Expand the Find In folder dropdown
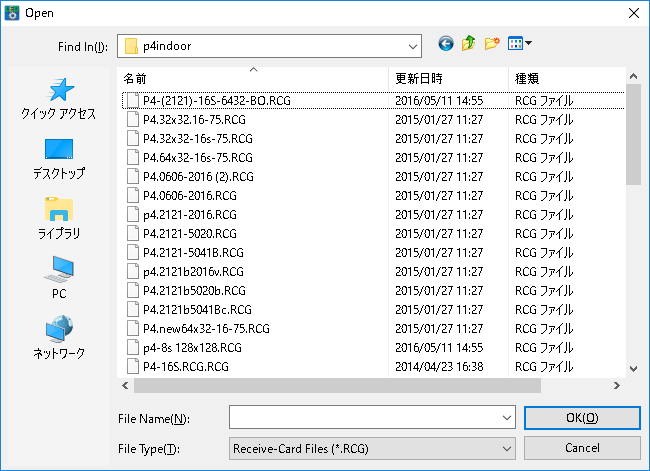This screenshot has height=471, width=650. point(412,46)
